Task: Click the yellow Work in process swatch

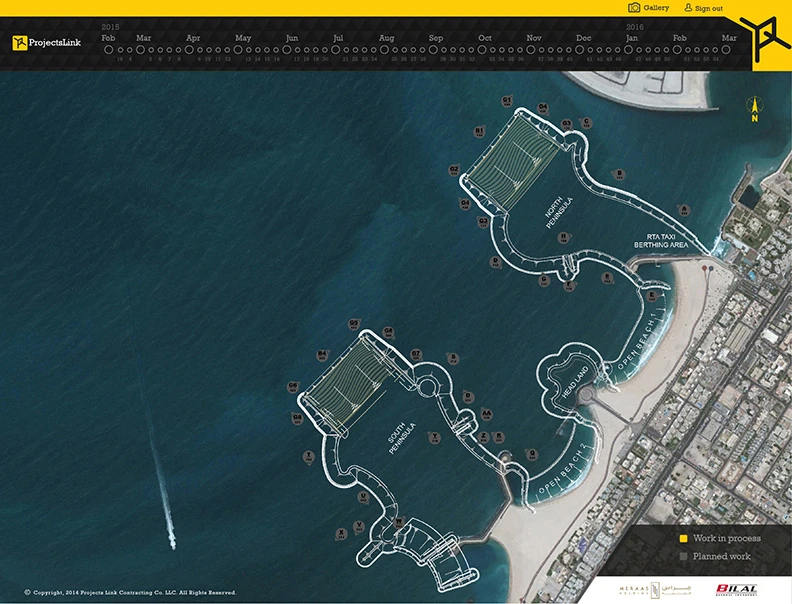Action: 683,539
